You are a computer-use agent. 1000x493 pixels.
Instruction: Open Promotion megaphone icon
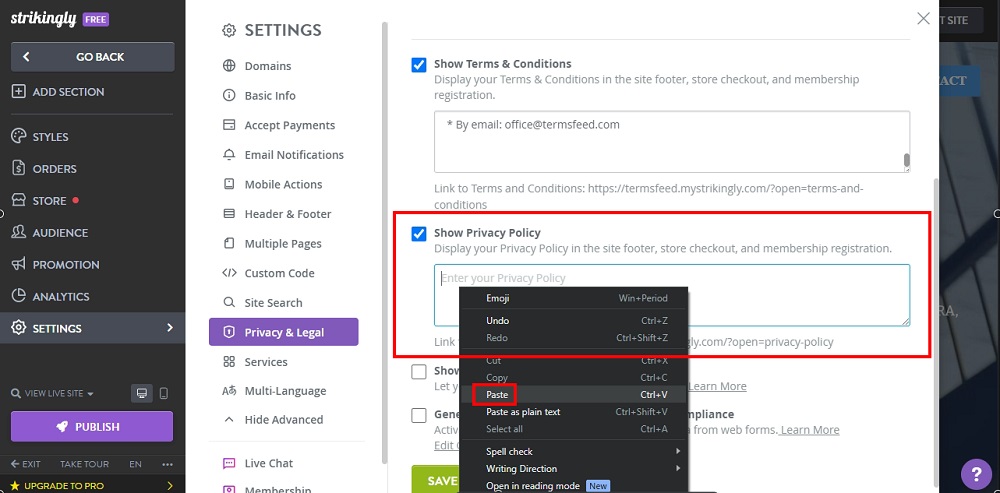pyautogui.click(x=18, y=264)
